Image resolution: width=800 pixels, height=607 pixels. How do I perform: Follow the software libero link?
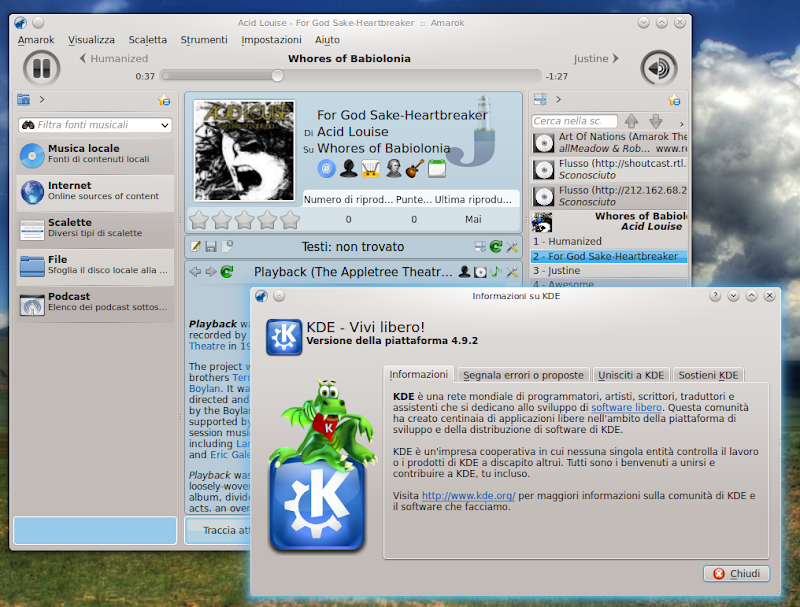click(x=627, y=408)
